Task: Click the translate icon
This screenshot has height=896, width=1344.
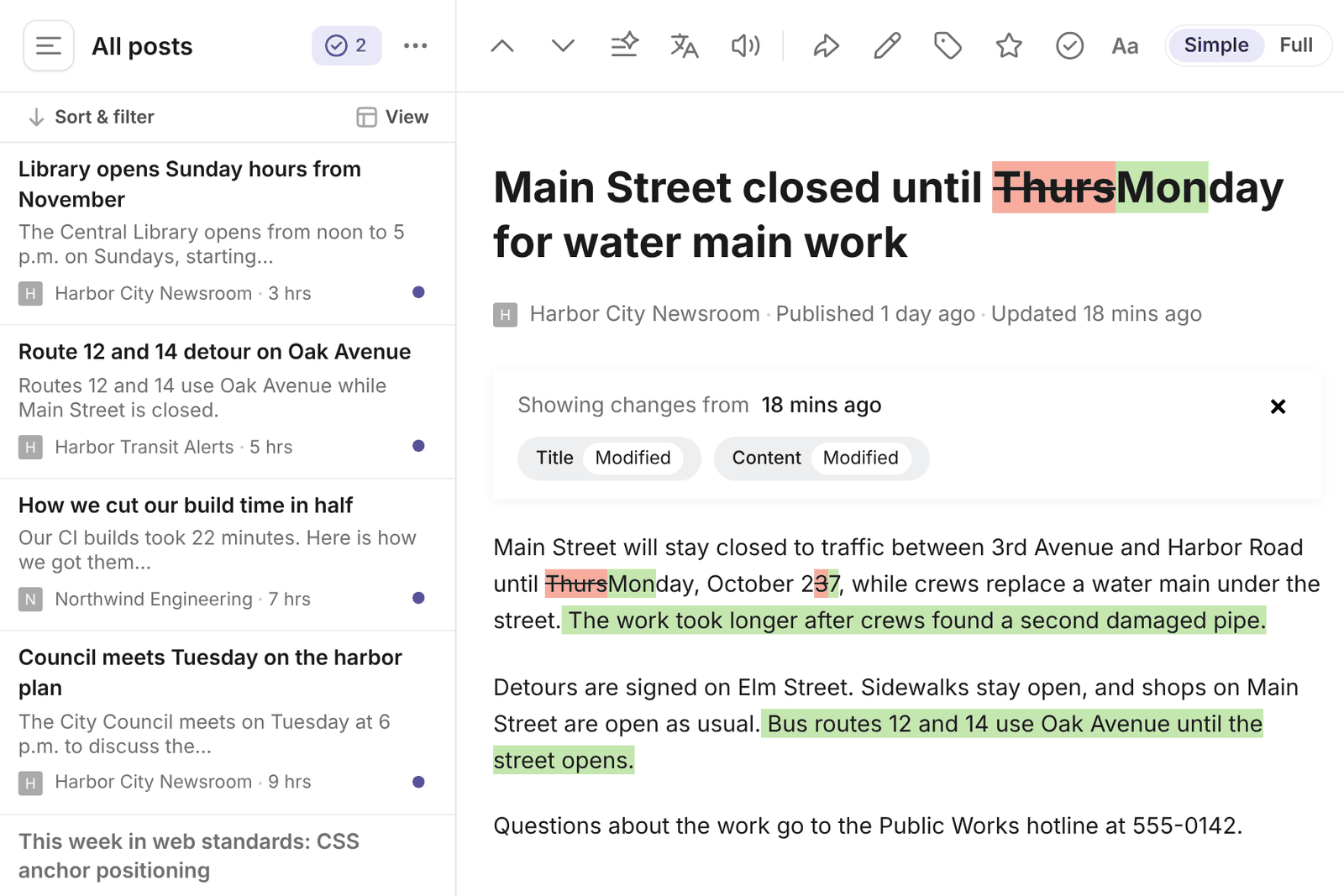Action: tap(685, 45)
